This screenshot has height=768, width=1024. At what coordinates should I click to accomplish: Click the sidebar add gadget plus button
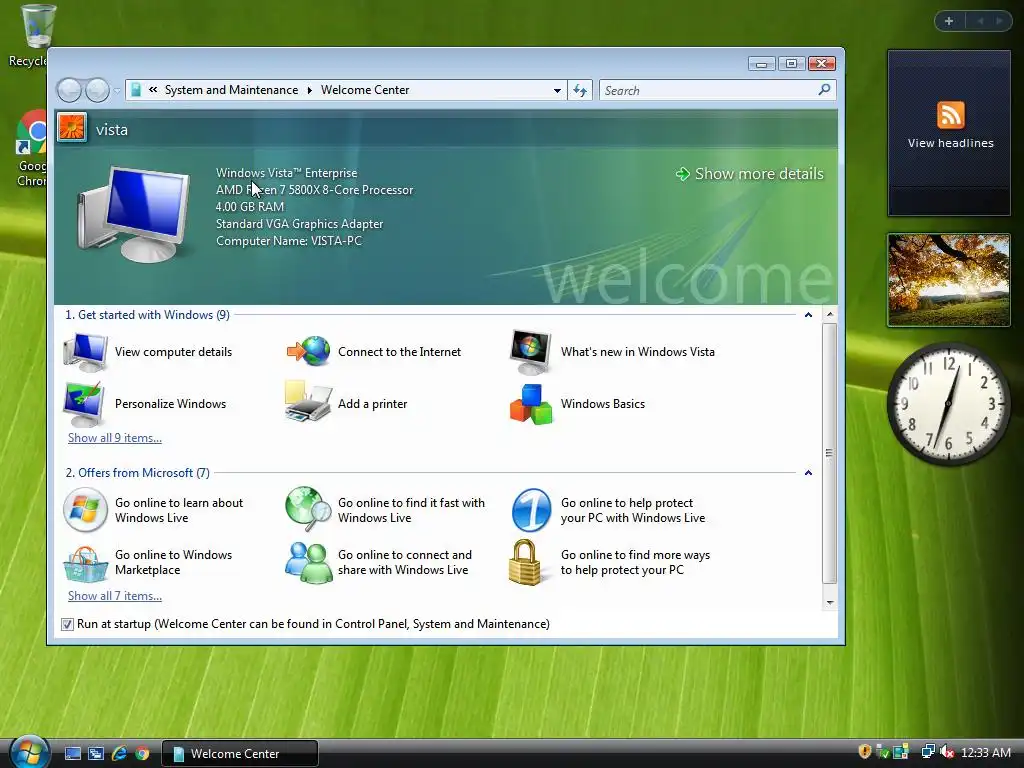click(x=949, y=21)
